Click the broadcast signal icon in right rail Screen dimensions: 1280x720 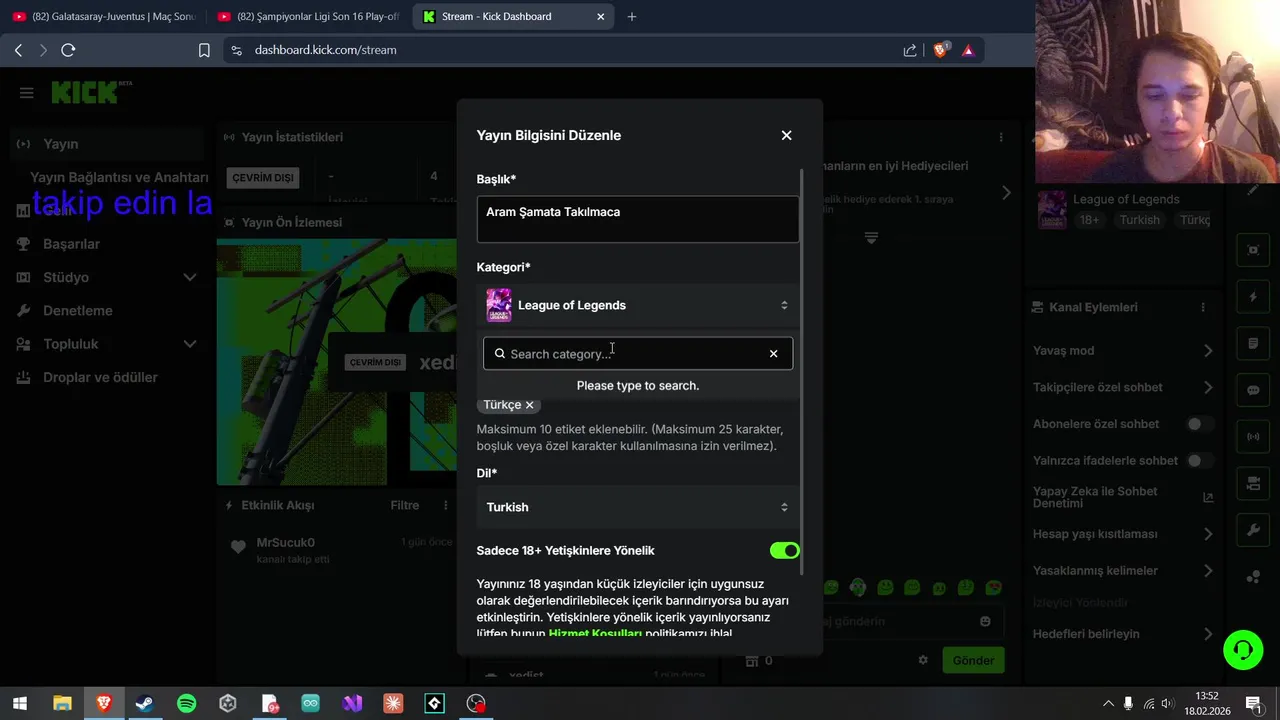1253,437
